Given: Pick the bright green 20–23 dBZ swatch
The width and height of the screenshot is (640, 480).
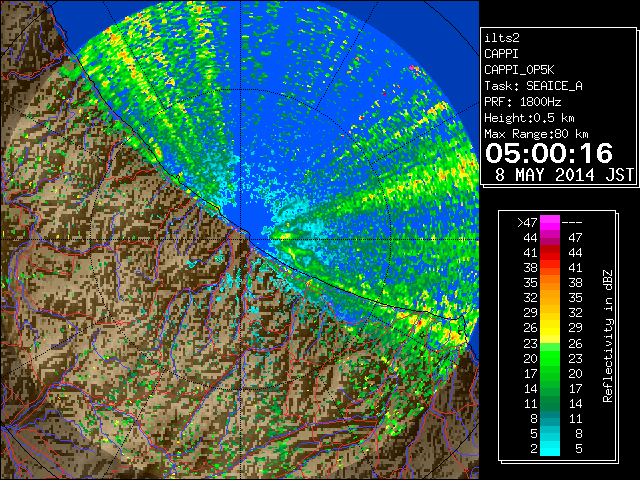Looking at the screenshot, I should tap(550, 358).
